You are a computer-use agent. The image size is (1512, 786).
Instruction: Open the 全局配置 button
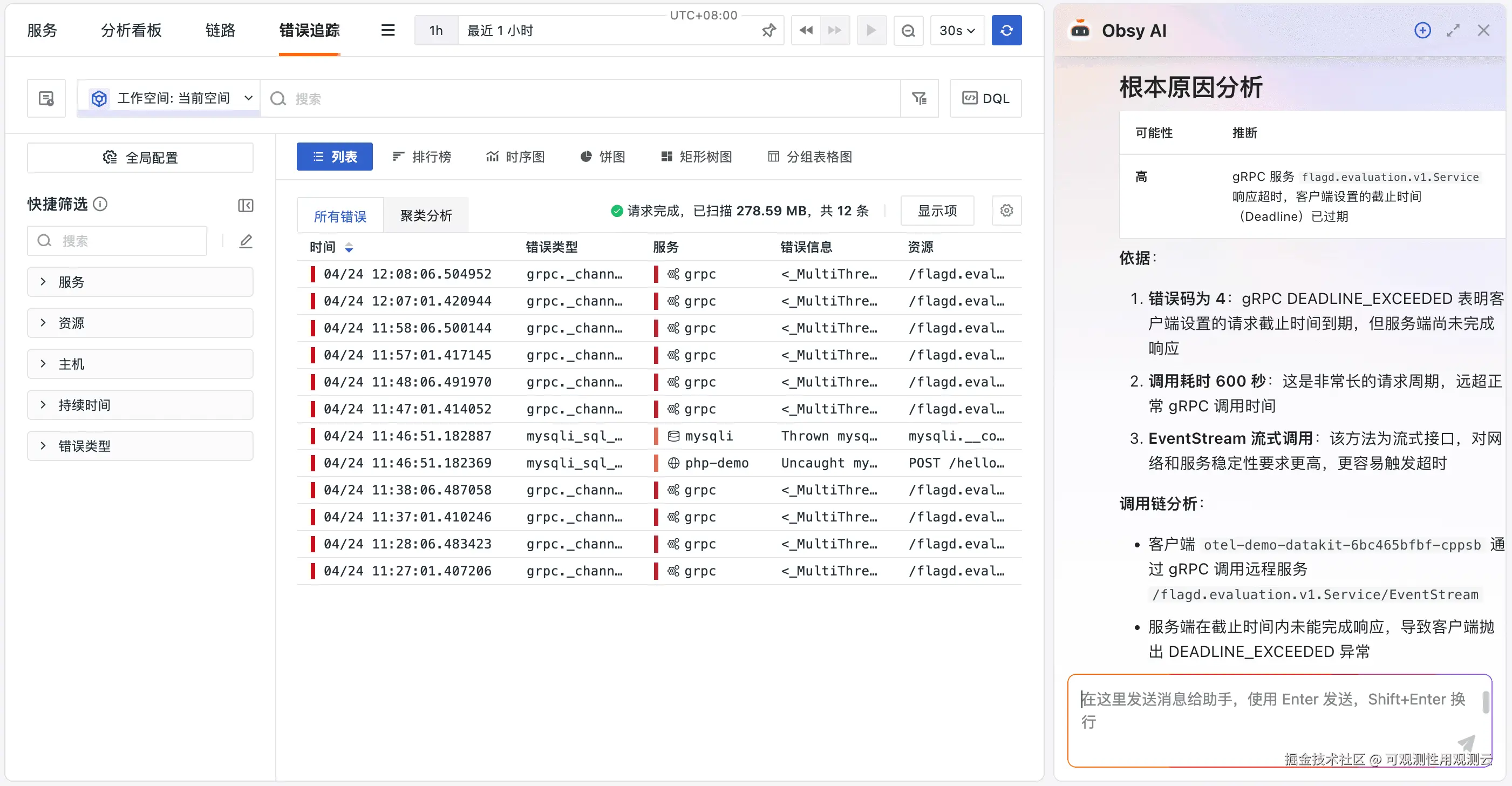140,157
